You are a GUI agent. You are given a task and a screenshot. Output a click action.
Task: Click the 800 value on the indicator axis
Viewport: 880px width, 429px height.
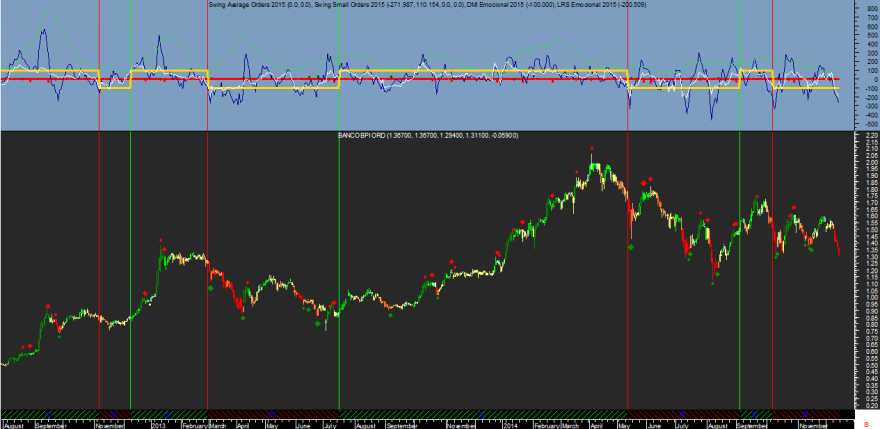tap(872, 8)
